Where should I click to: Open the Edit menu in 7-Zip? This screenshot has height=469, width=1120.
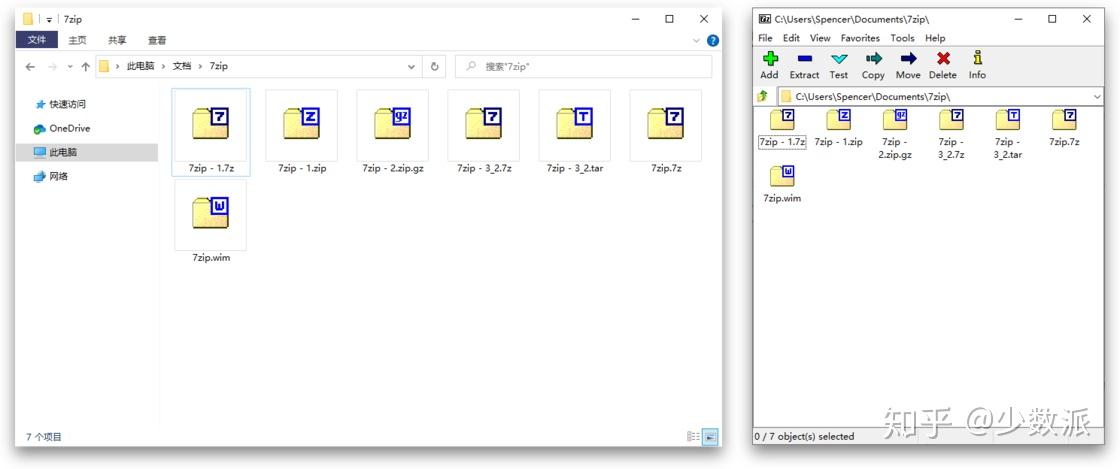pos(791,38)
